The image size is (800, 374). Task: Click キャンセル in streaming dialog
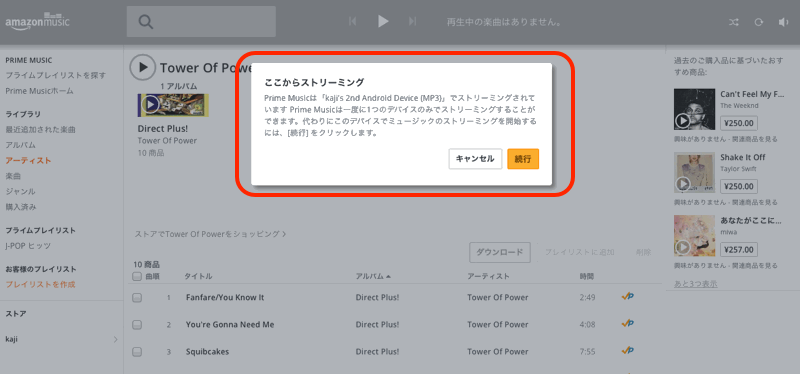[x=475, y=159]
